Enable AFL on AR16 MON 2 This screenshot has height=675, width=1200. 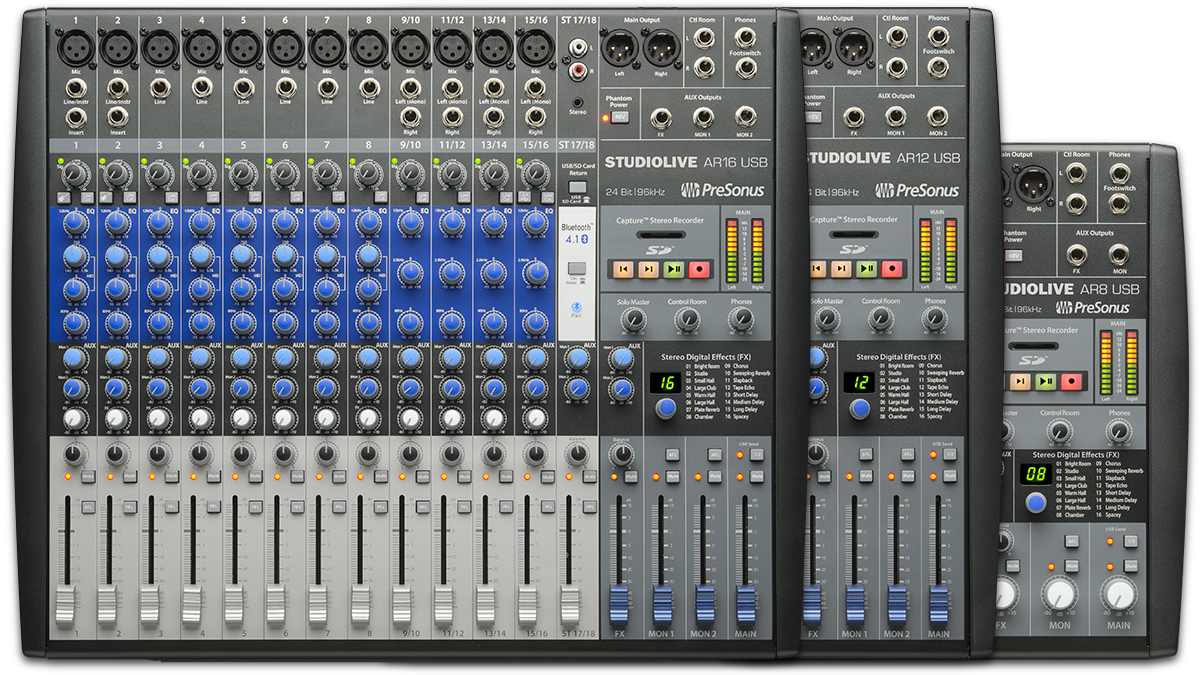coord(713,454)
